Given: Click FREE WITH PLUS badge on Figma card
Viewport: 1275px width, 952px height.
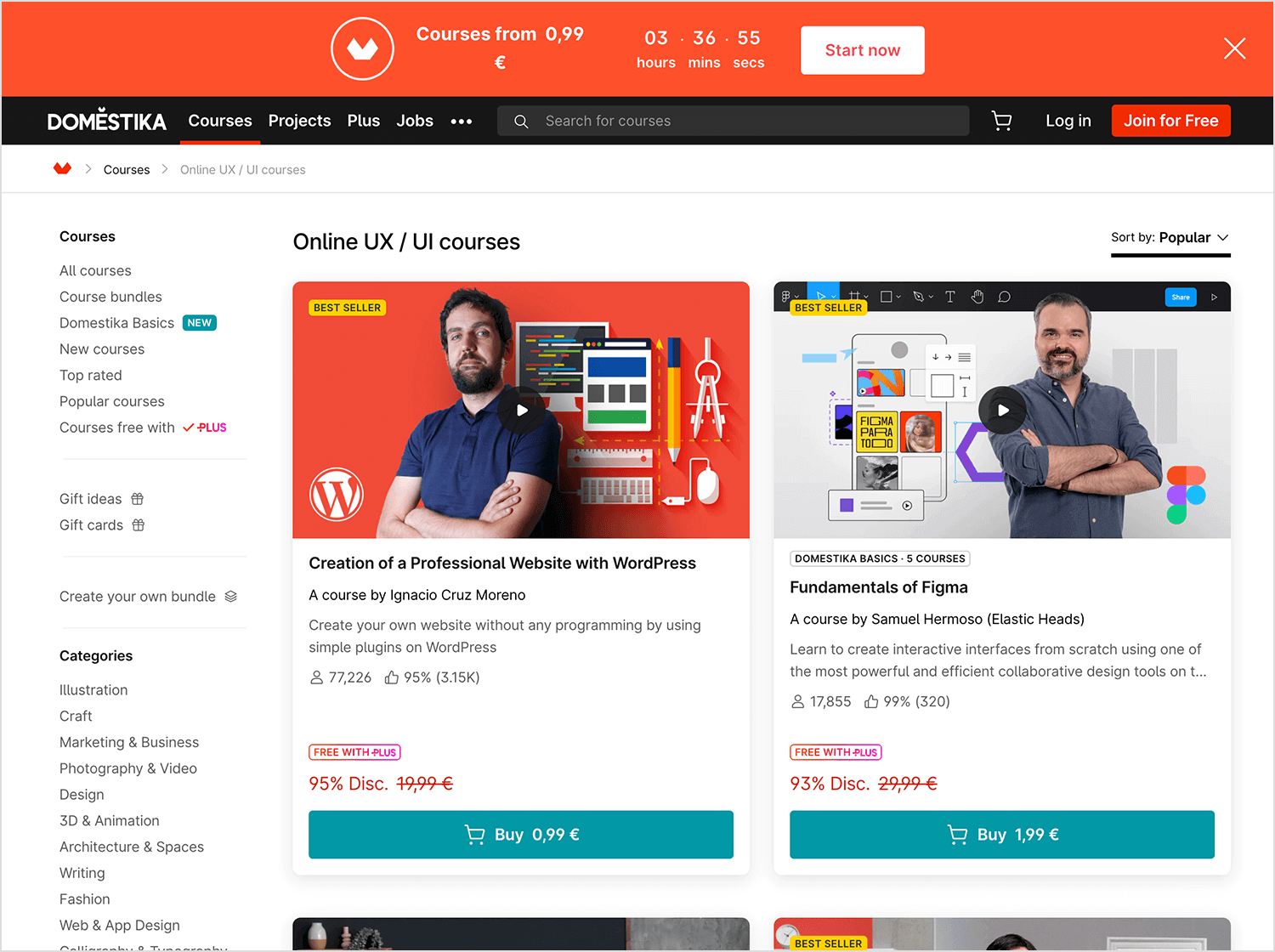Looking at the screenshot, I should tap(836, 752).
